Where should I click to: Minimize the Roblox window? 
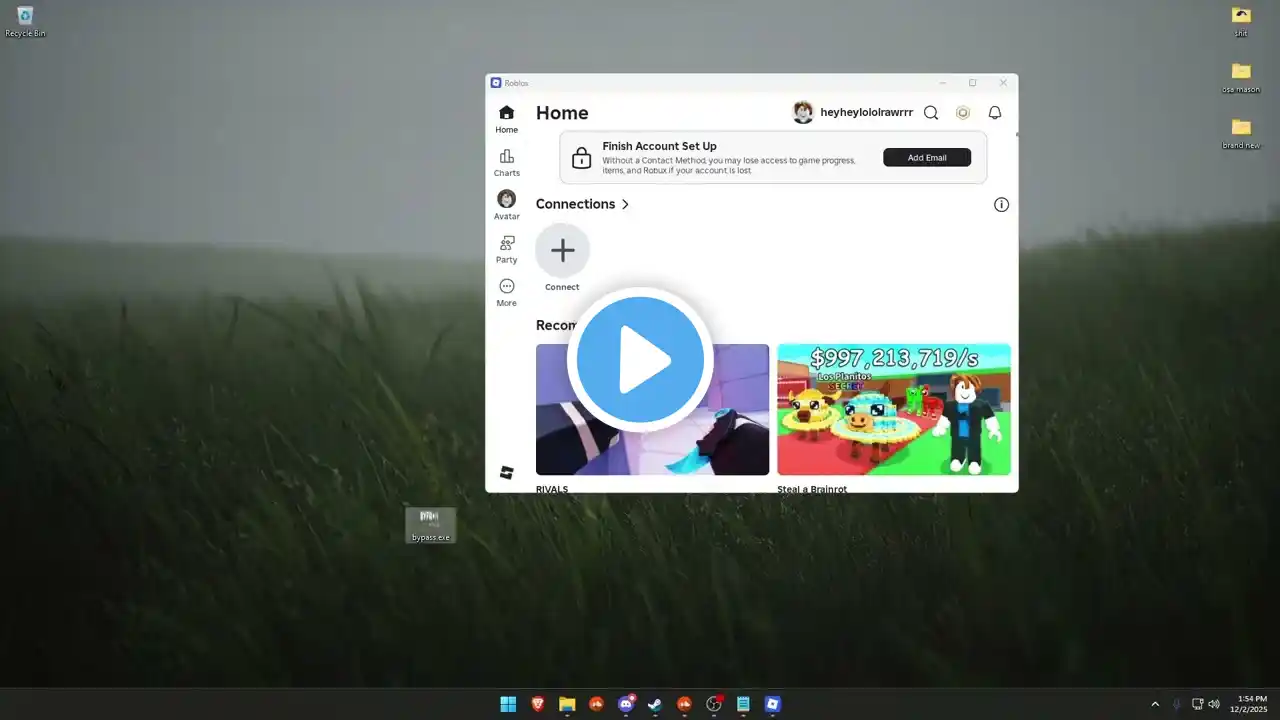(942, 83)
